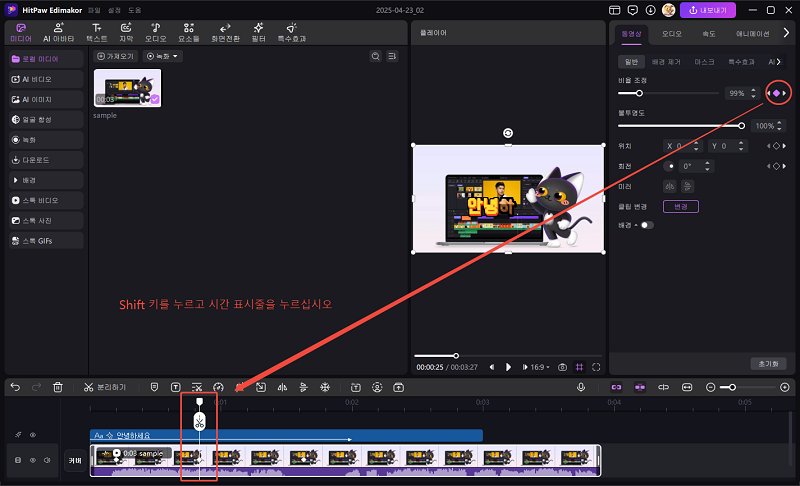800x486 pixels.
Task: Select the 배경 제거 background removal sub-tab
Action: (666, 62)
